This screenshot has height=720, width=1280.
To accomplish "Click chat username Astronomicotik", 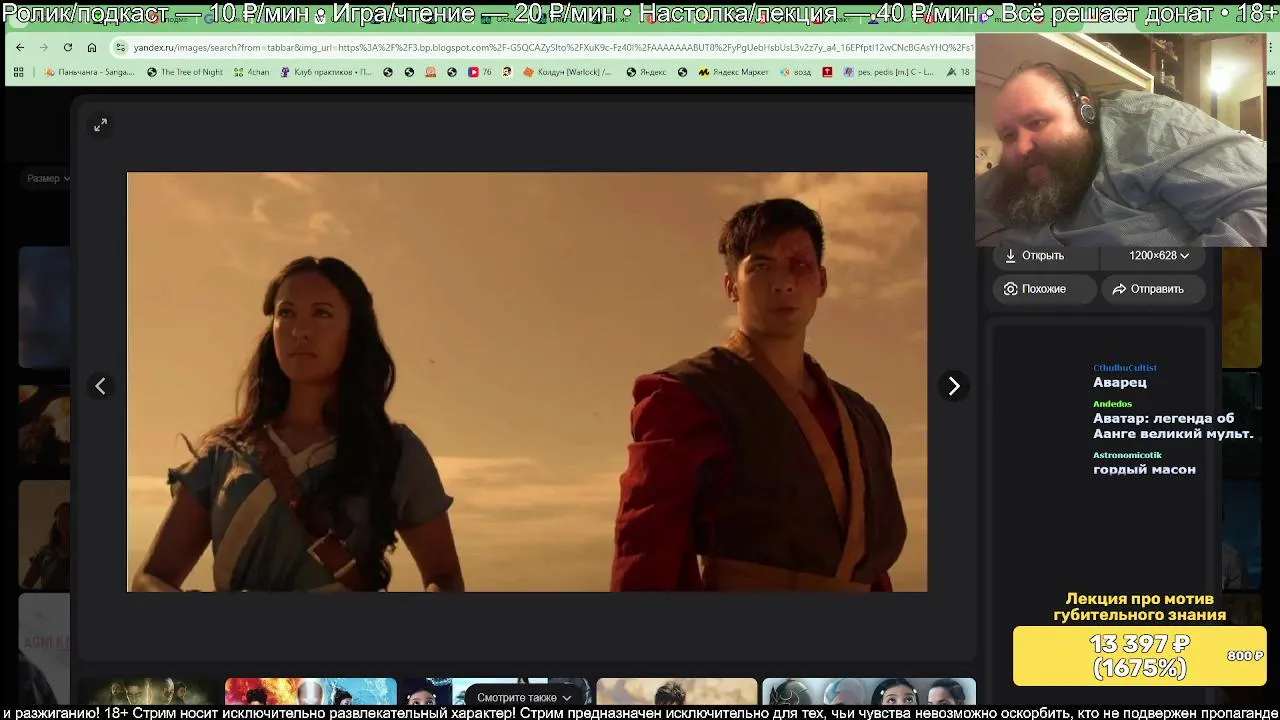I will coord(1127,455).
